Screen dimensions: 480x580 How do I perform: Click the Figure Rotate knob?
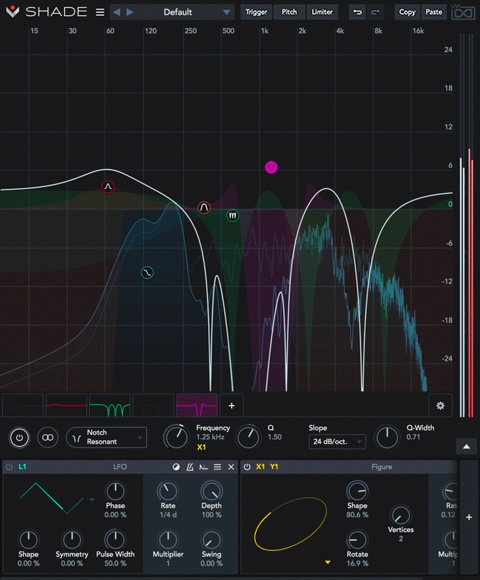pyautogui.click(x=357, y=540)
